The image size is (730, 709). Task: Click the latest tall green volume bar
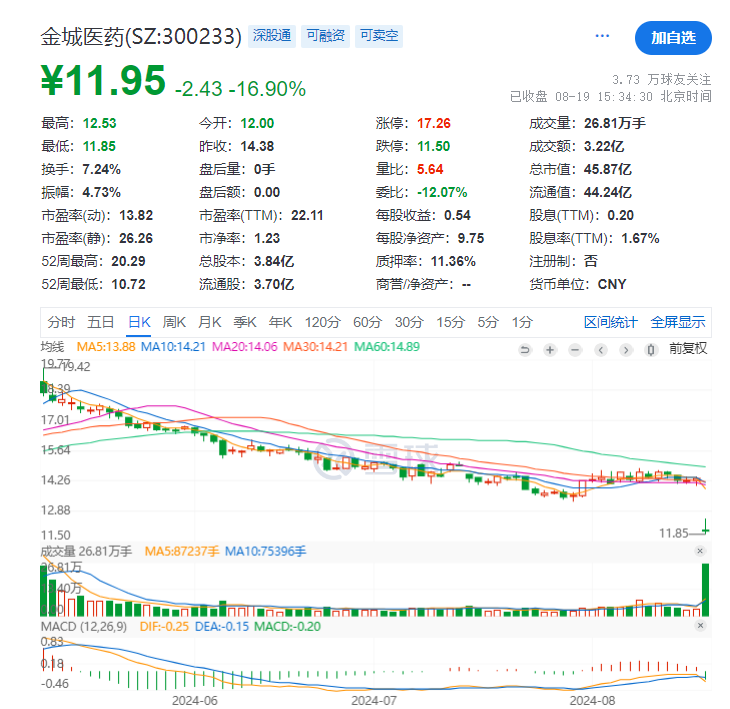(706, 590)
